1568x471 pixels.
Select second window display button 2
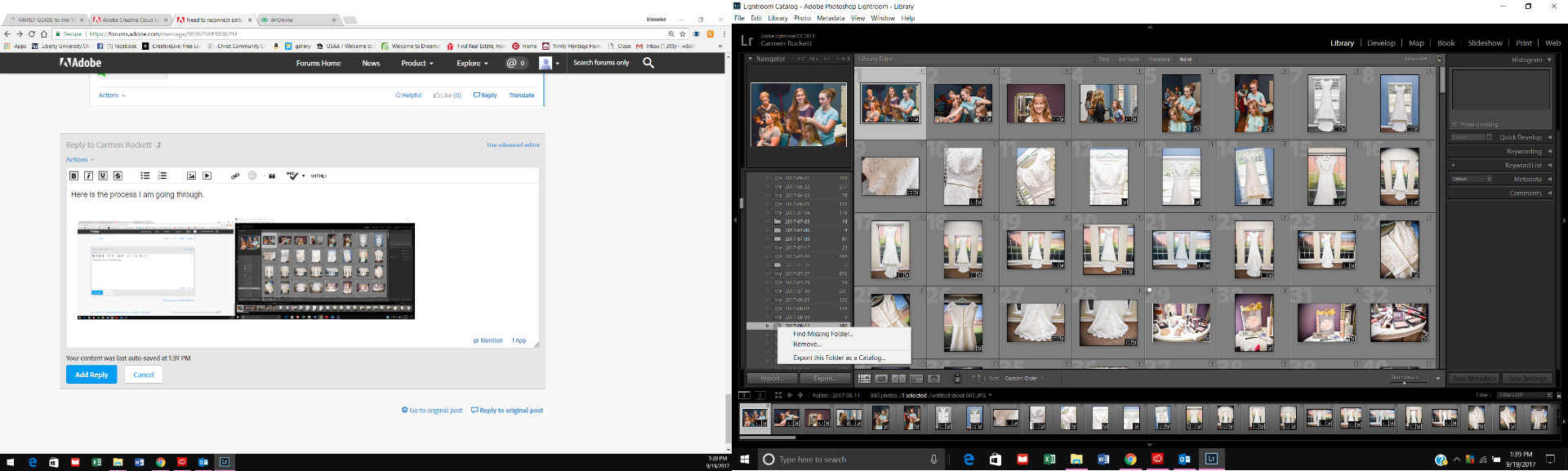coord(759,395)
